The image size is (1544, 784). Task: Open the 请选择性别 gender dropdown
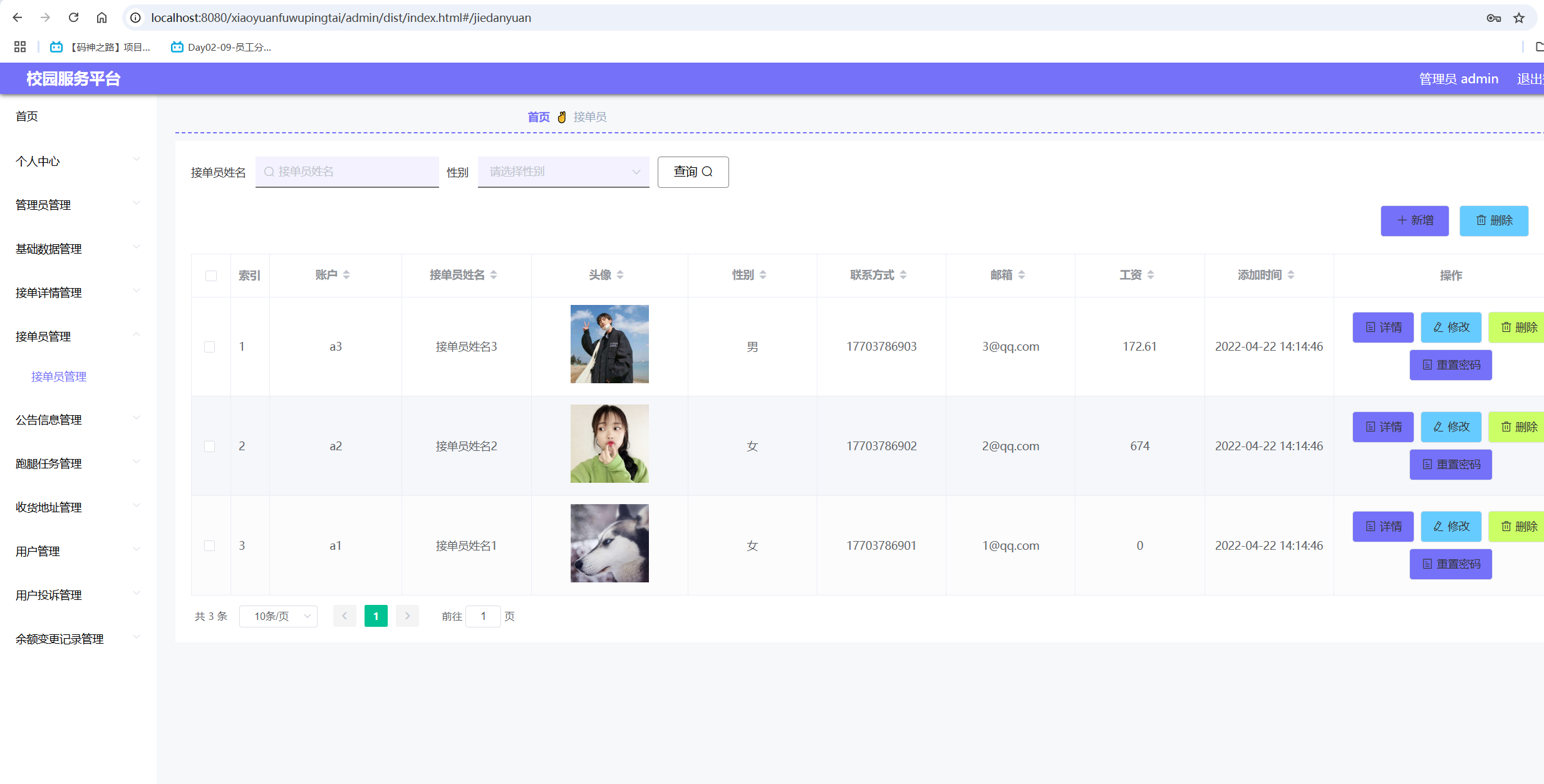[x=563, y=172]
